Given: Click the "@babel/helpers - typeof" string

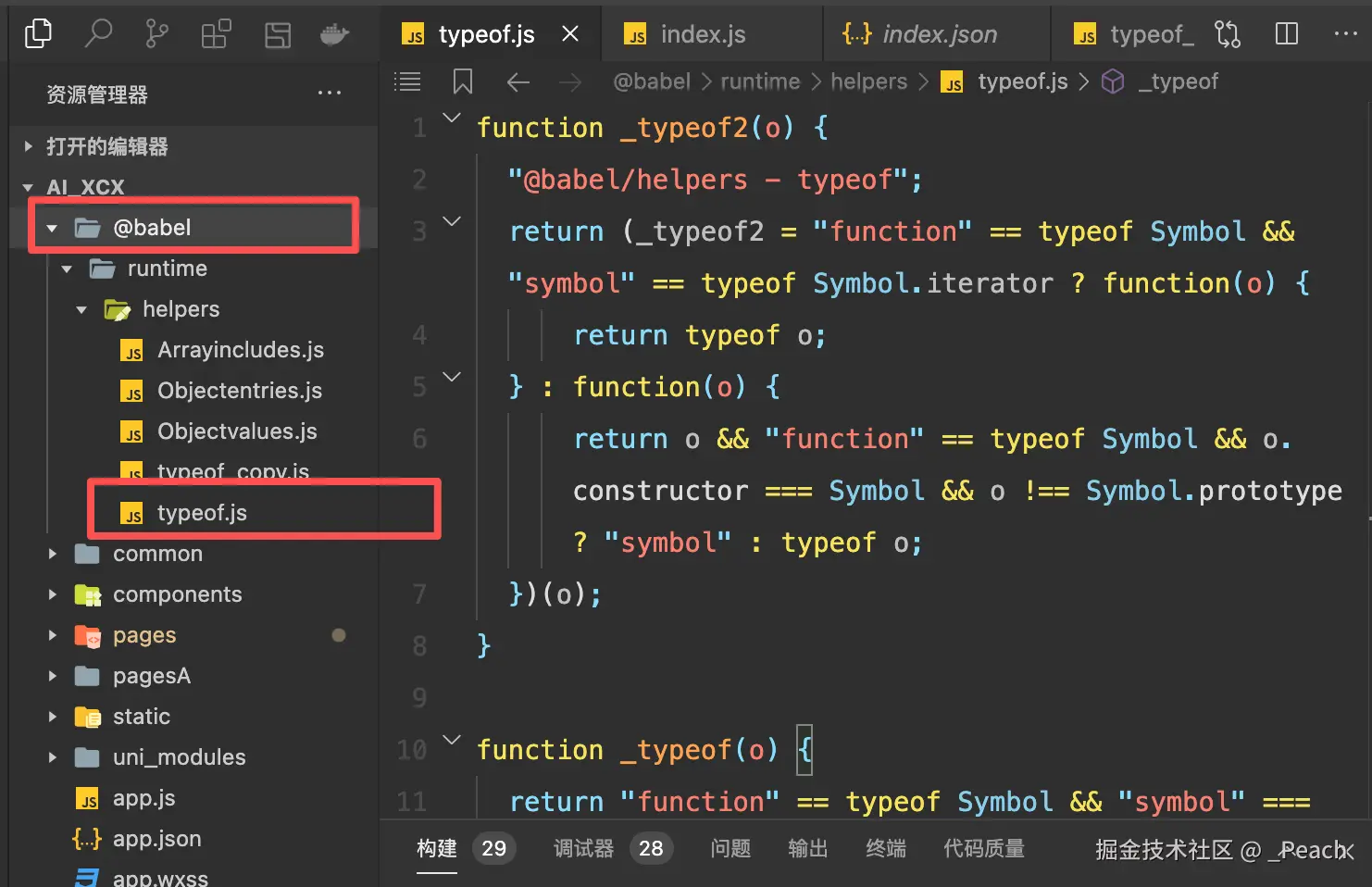Looking at the screenshot, I should click(x=707, y=179).
